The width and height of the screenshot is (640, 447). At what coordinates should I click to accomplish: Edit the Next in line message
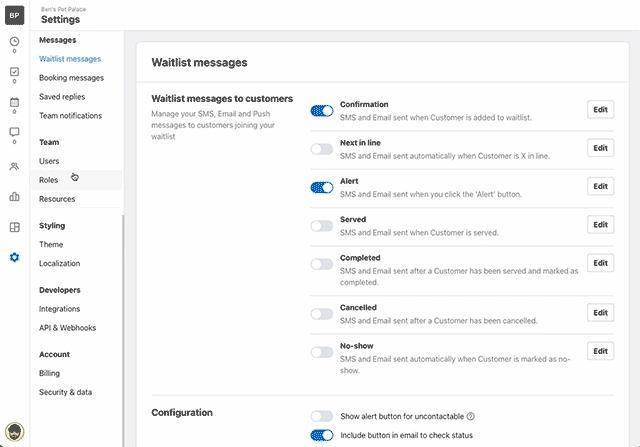[x=600, y=148]
